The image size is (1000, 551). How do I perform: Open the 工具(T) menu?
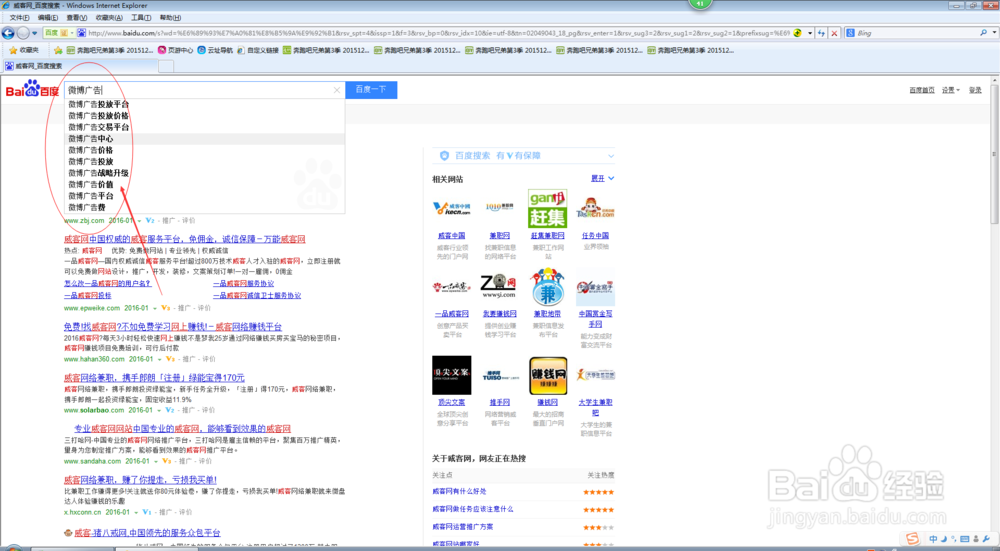(141, 18)
